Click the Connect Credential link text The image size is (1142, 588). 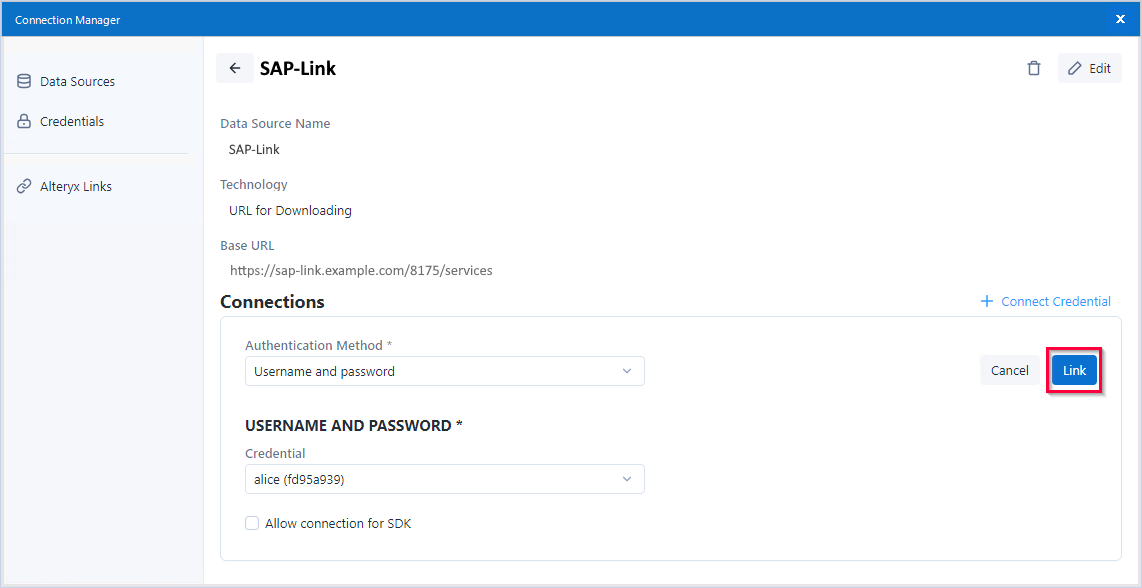pos(1056,302)
